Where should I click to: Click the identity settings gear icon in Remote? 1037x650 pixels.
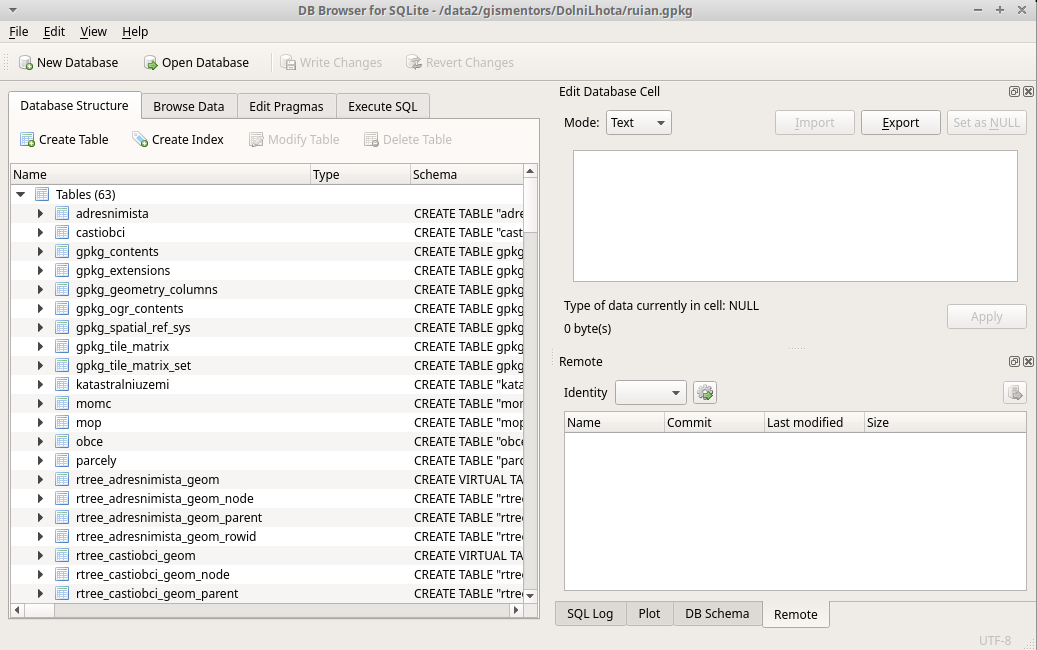[705, 393]
